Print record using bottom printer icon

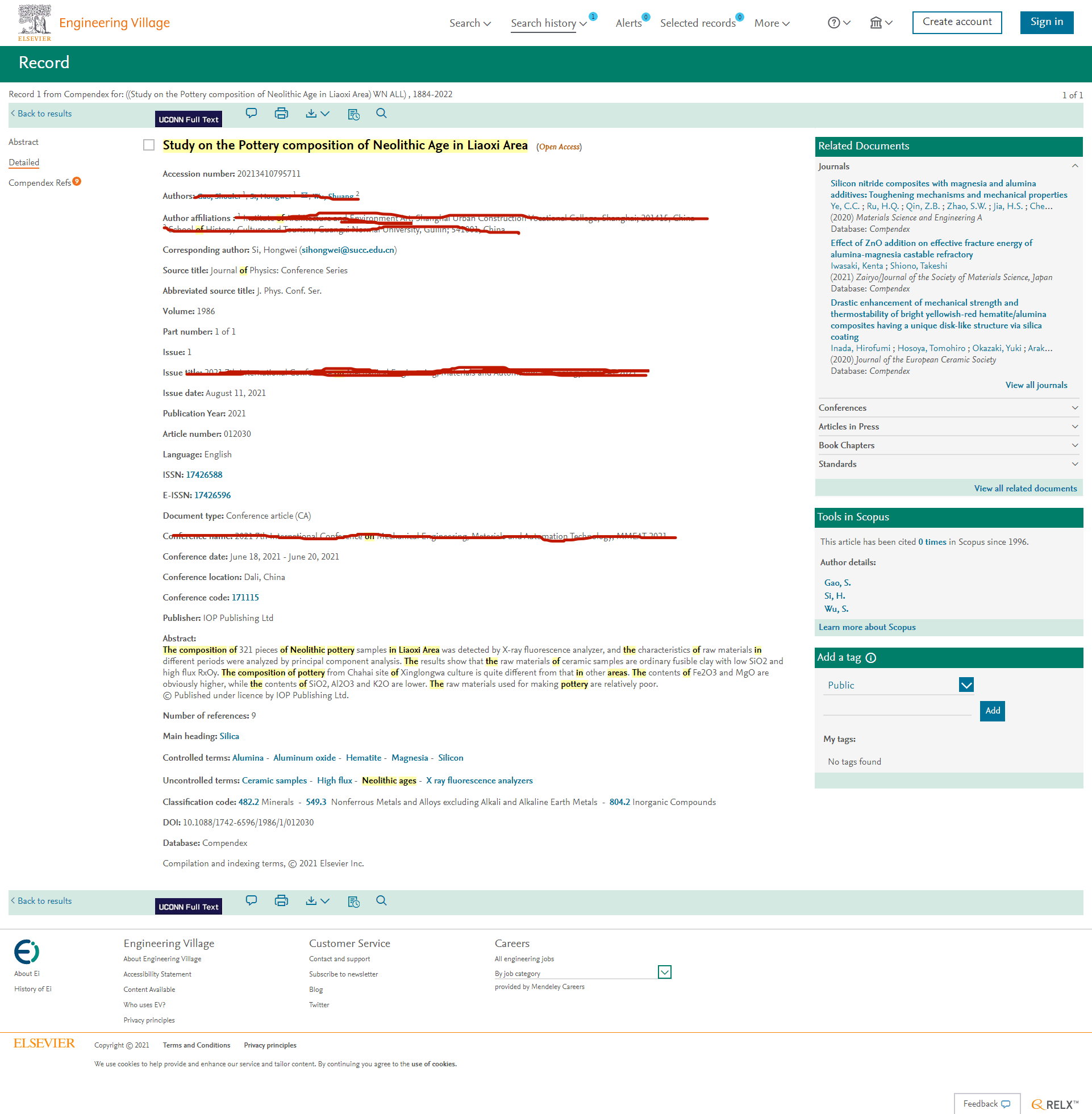pos(281,900)
